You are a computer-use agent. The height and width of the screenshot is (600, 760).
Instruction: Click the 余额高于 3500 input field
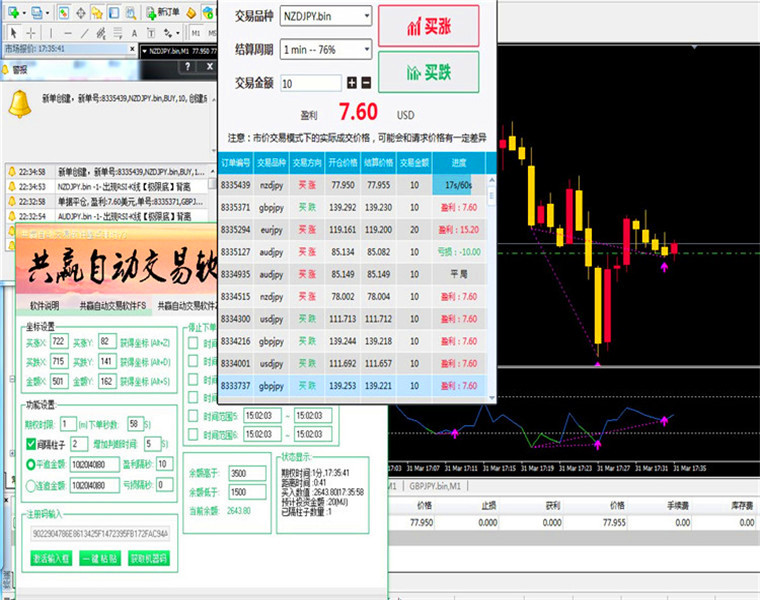pyautogui.click(x=247, y=473)
